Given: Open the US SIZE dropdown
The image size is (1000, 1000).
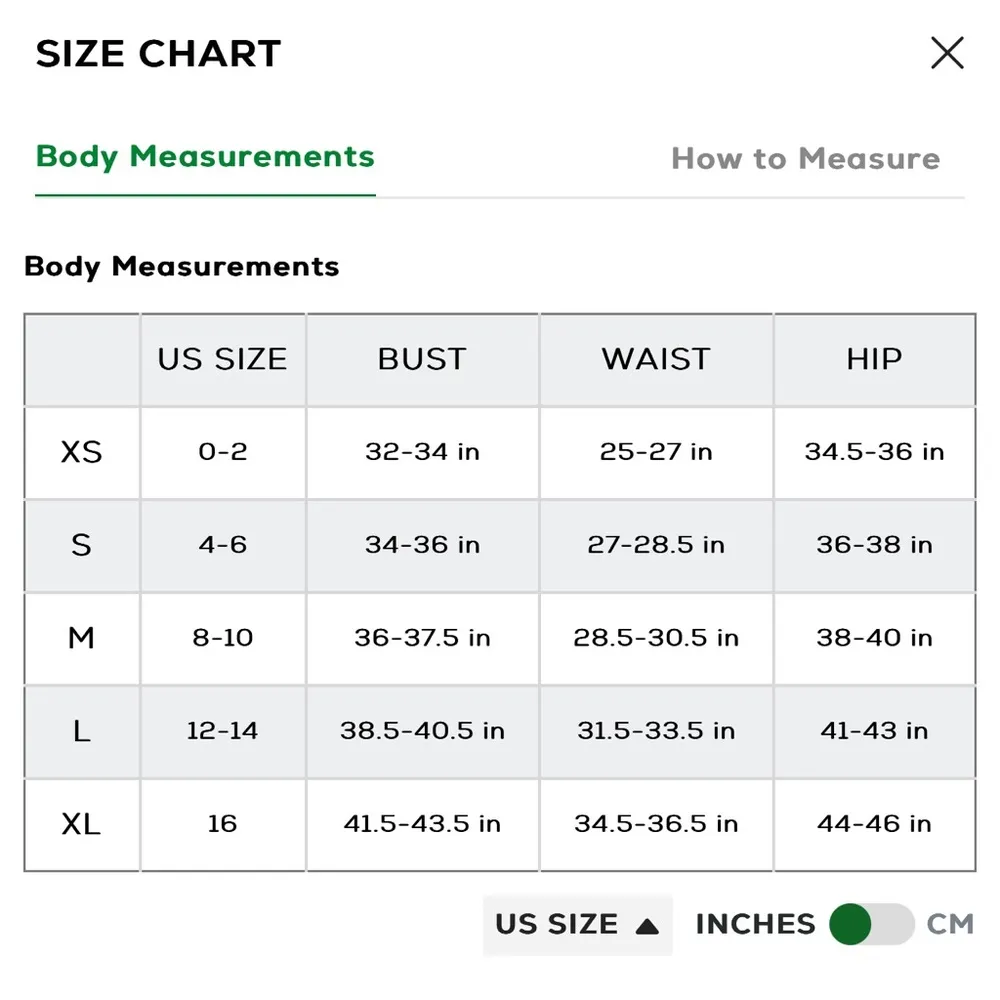Looking at the screenshot, I should (577, 924).
